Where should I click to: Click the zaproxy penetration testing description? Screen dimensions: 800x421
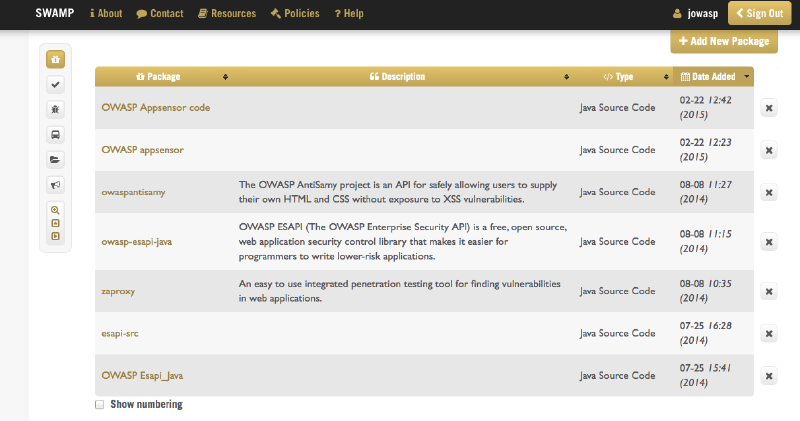(399, 291)
